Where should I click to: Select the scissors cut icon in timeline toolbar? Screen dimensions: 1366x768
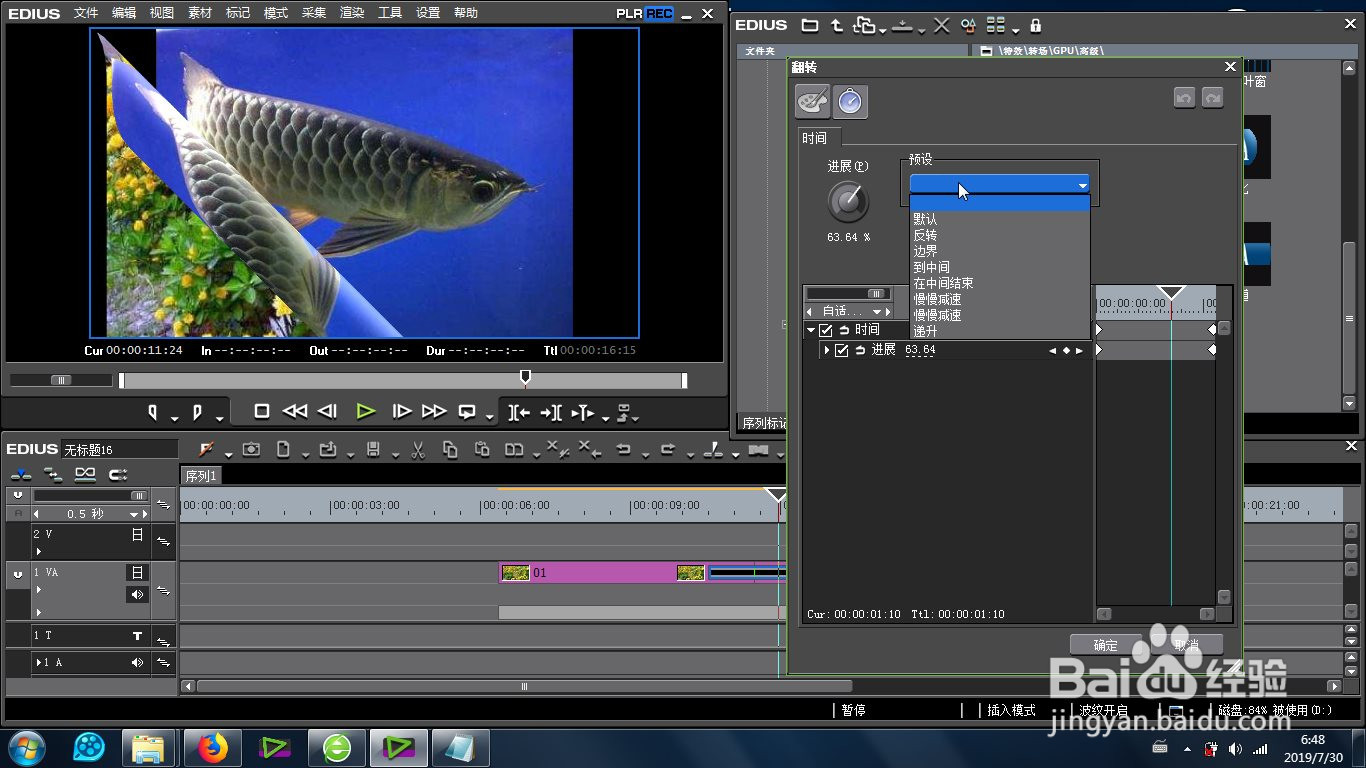(x=418, y=450)
